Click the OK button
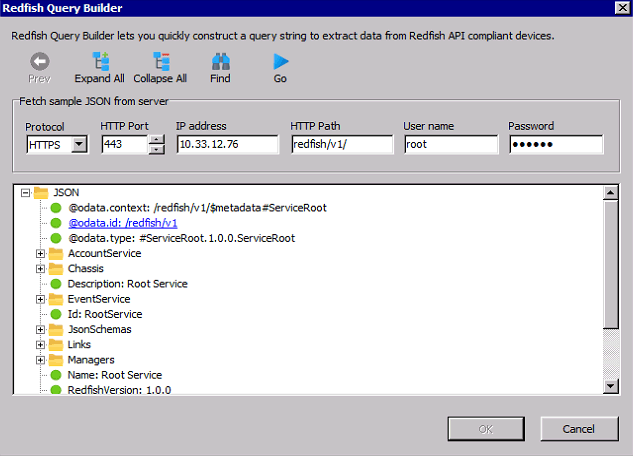 [x=486, y=429]
